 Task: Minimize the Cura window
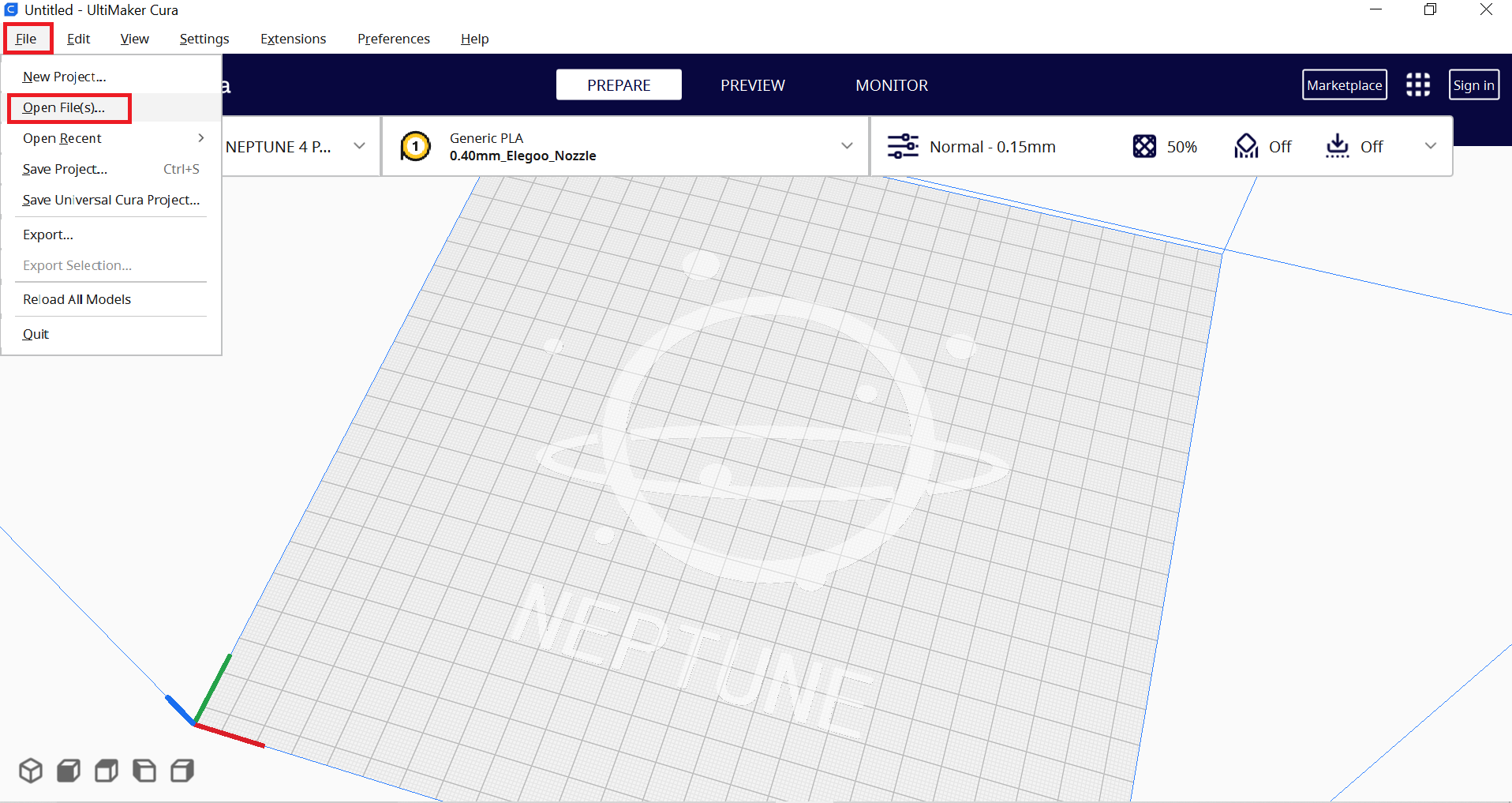[1376, 9]
